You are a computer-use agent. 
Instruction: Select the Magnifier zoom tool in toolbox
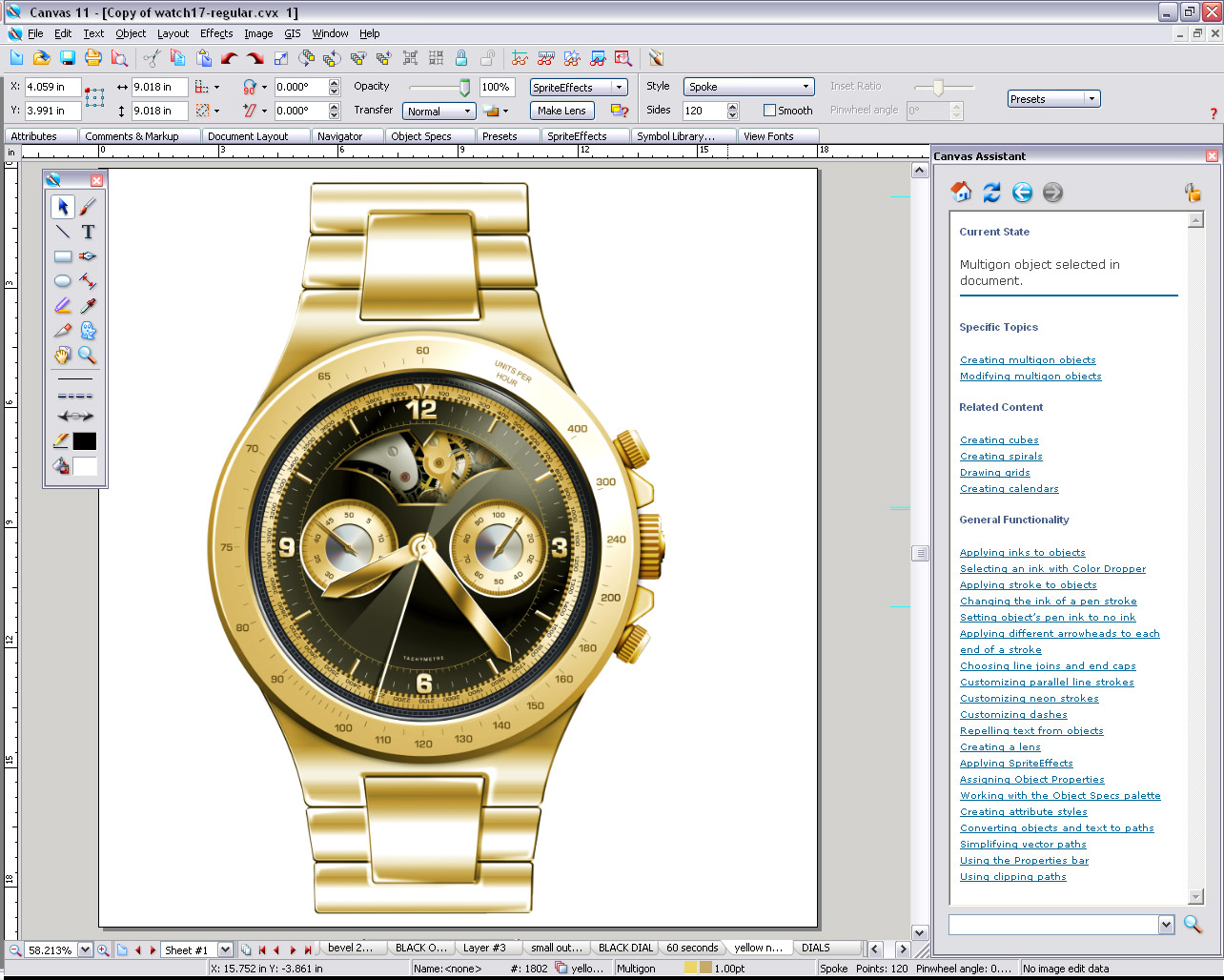[x=88, y=356]
